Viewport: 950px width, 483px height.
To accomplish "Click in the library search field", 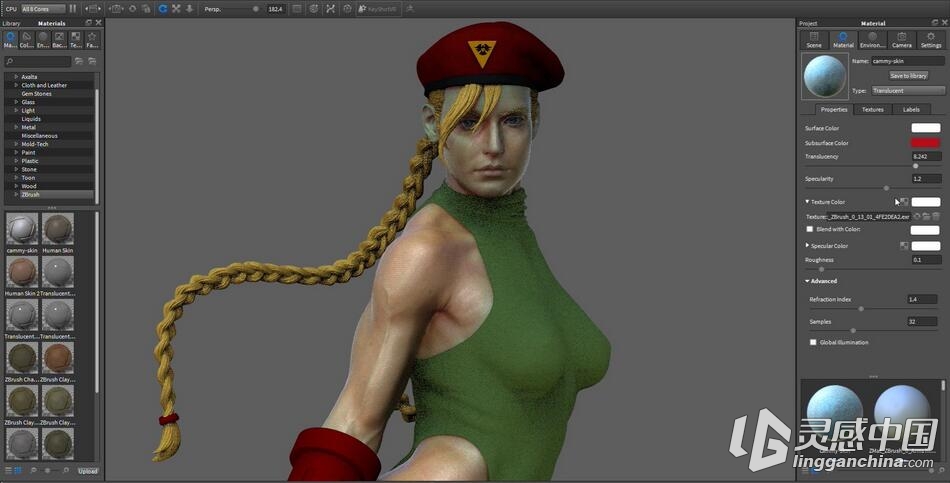I will pos(38,61).
